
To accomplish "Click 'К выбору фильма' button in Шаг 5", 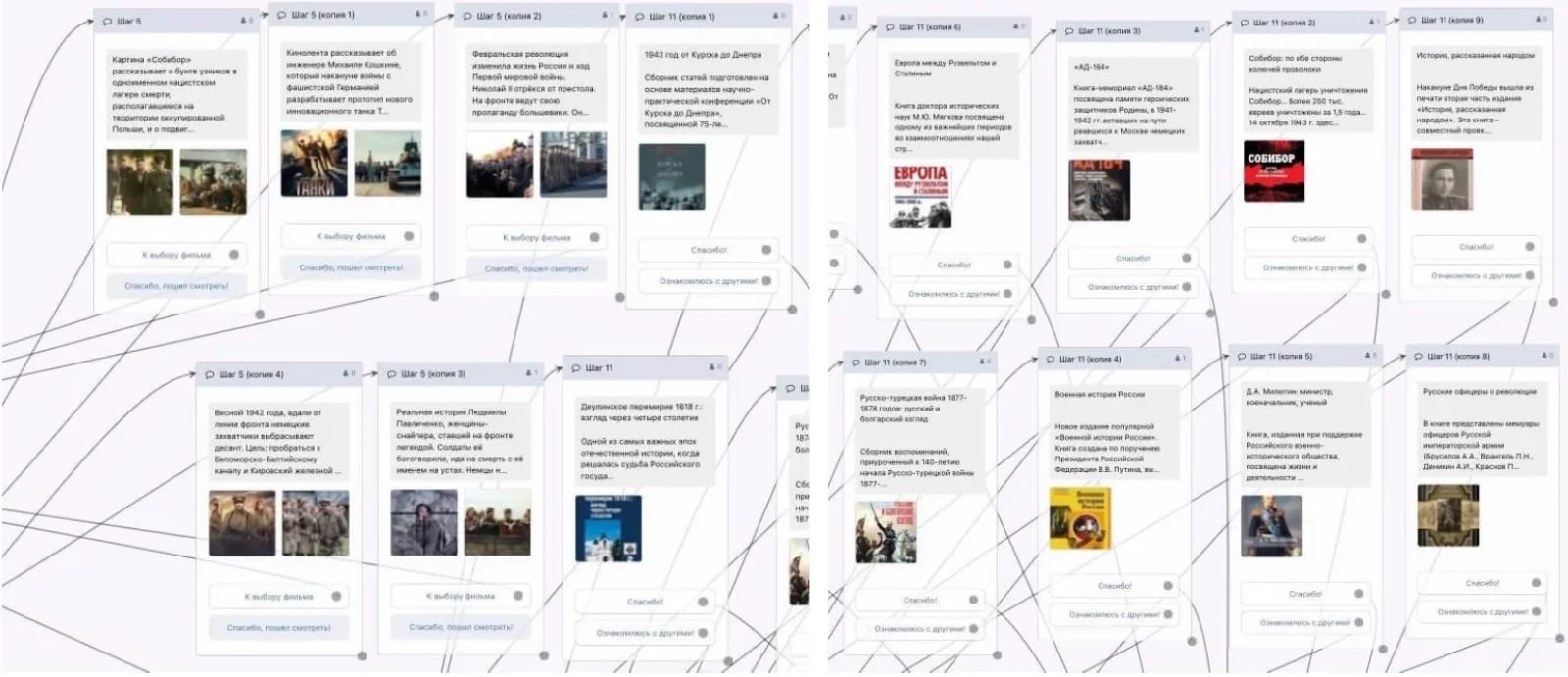I will [x=175, y=255].
